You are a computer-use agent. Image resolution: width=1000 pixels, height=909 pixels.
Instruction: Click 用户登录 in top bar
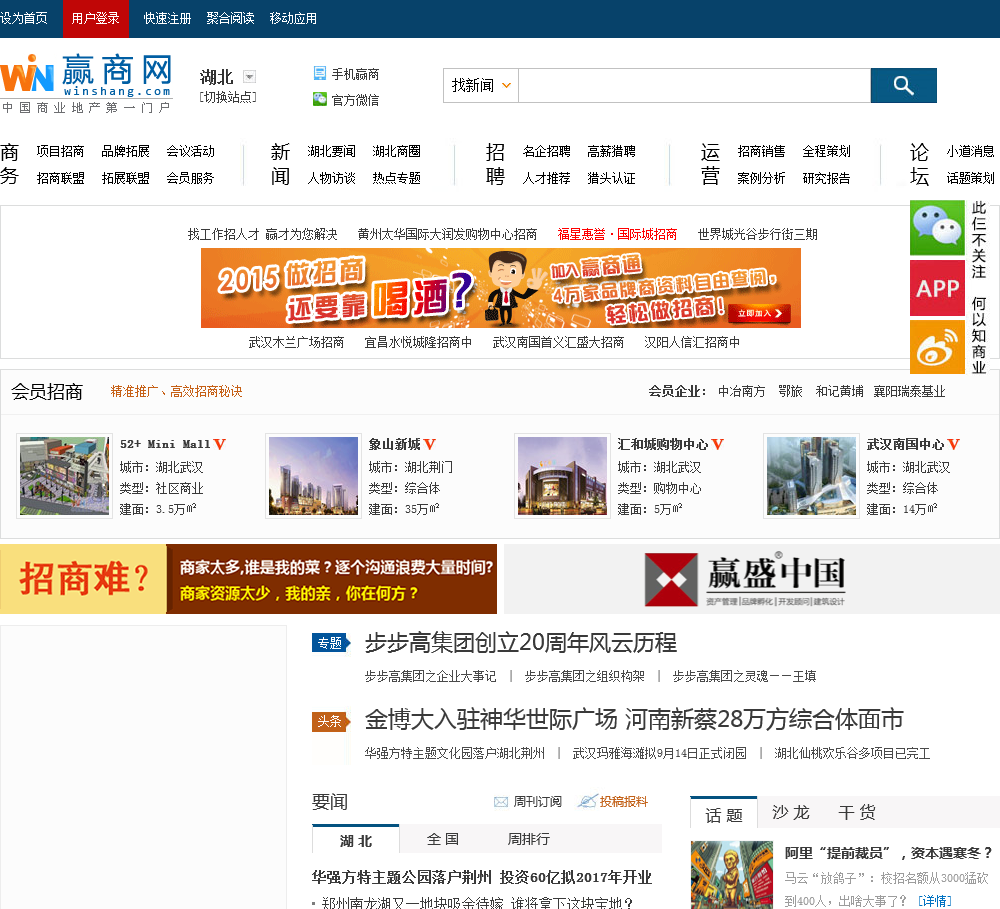(x=96, y=18)
